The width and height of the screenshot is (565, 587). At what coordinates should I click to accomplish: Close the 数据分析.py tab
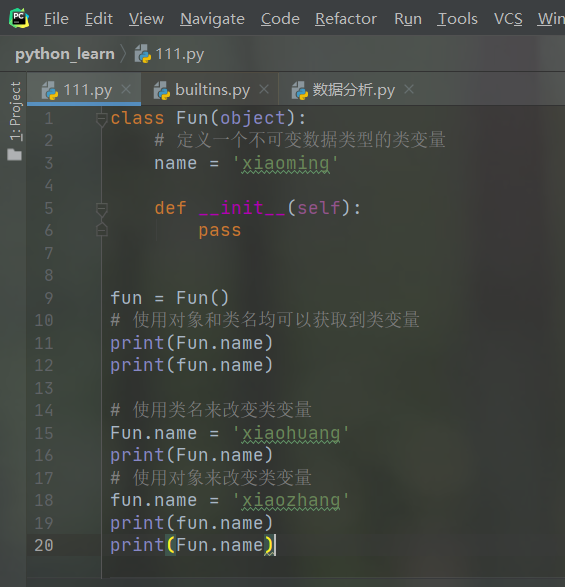(409, 89)
